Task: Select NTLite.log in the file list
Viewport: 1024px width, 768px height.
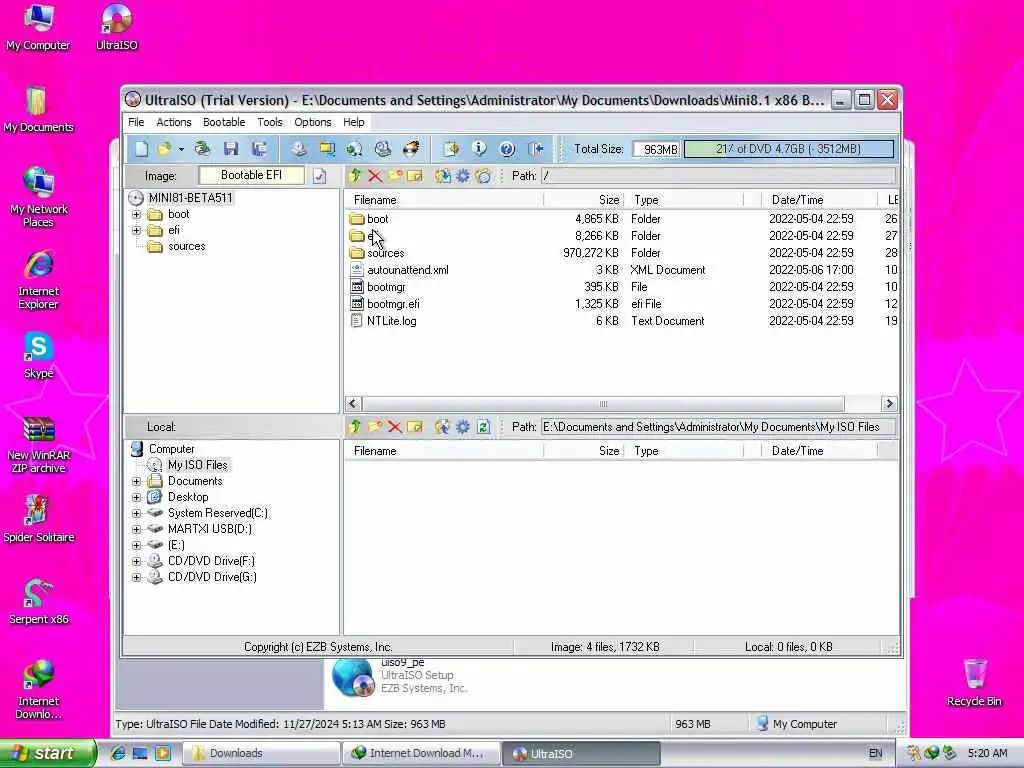Action: pos(391,321)
